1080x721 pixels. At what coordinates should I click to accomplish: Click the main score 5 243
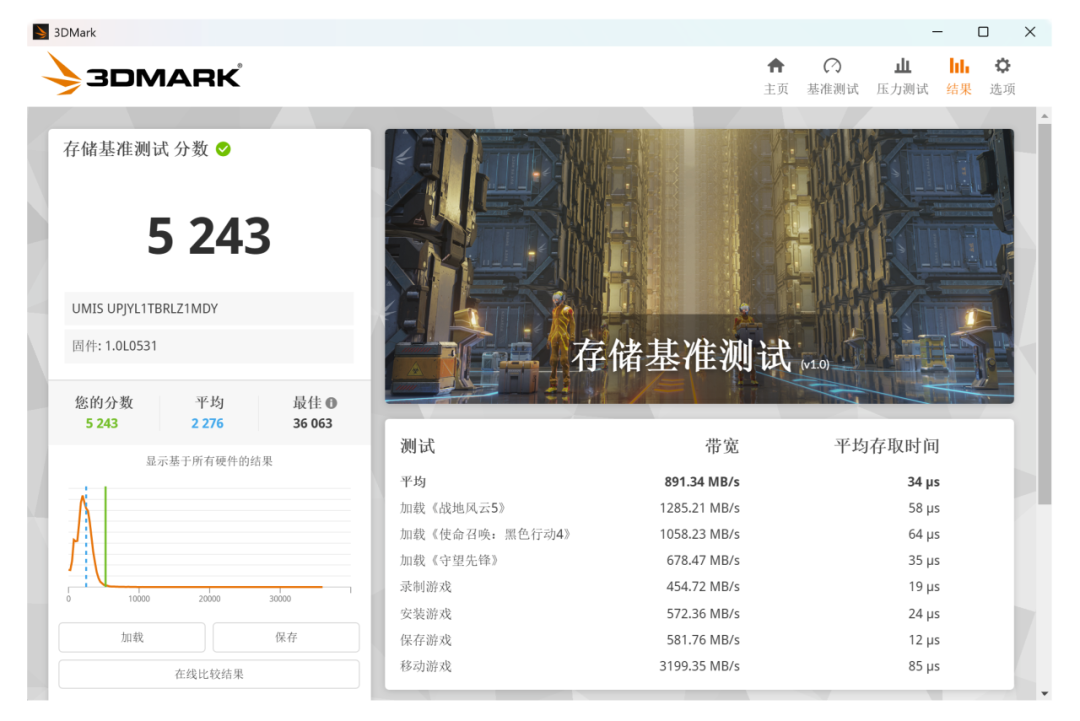pyautogui.click(x=209, y=236)
